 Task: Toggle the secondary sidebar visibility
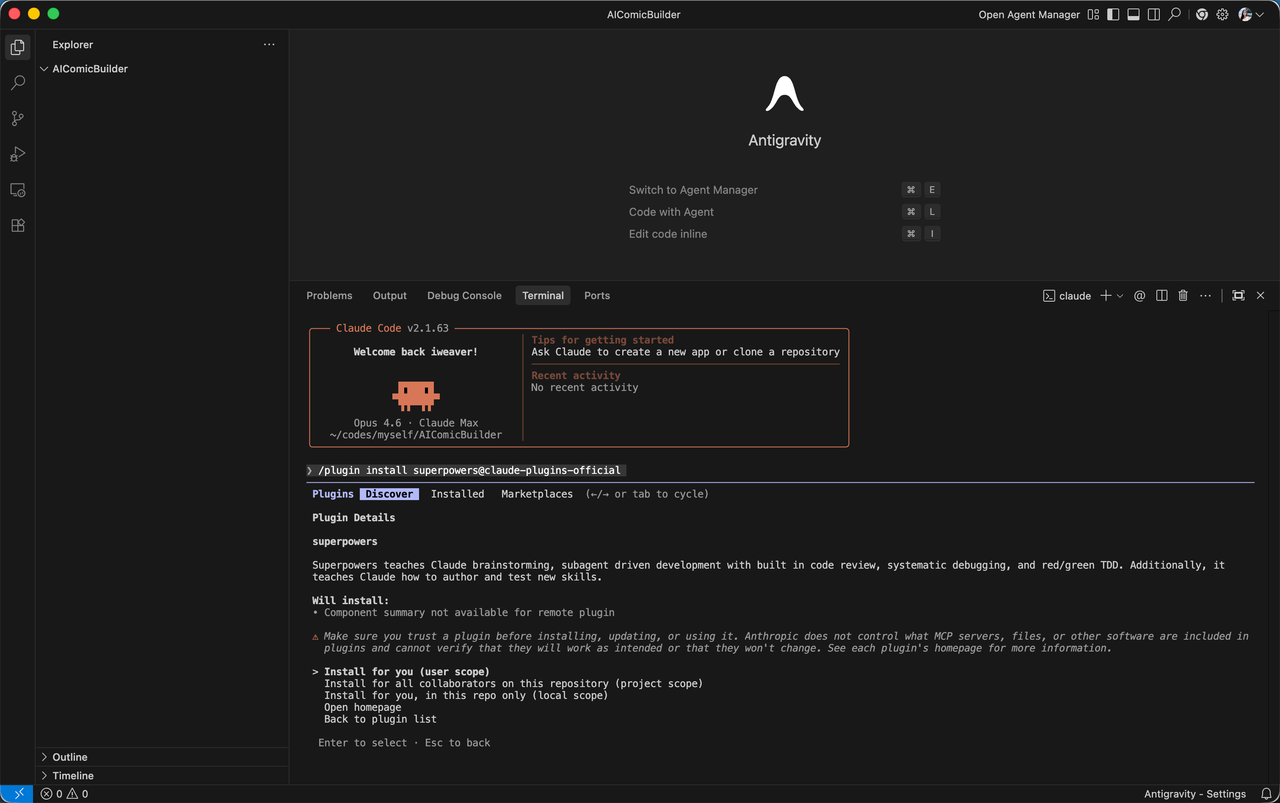click(1154, 15)
